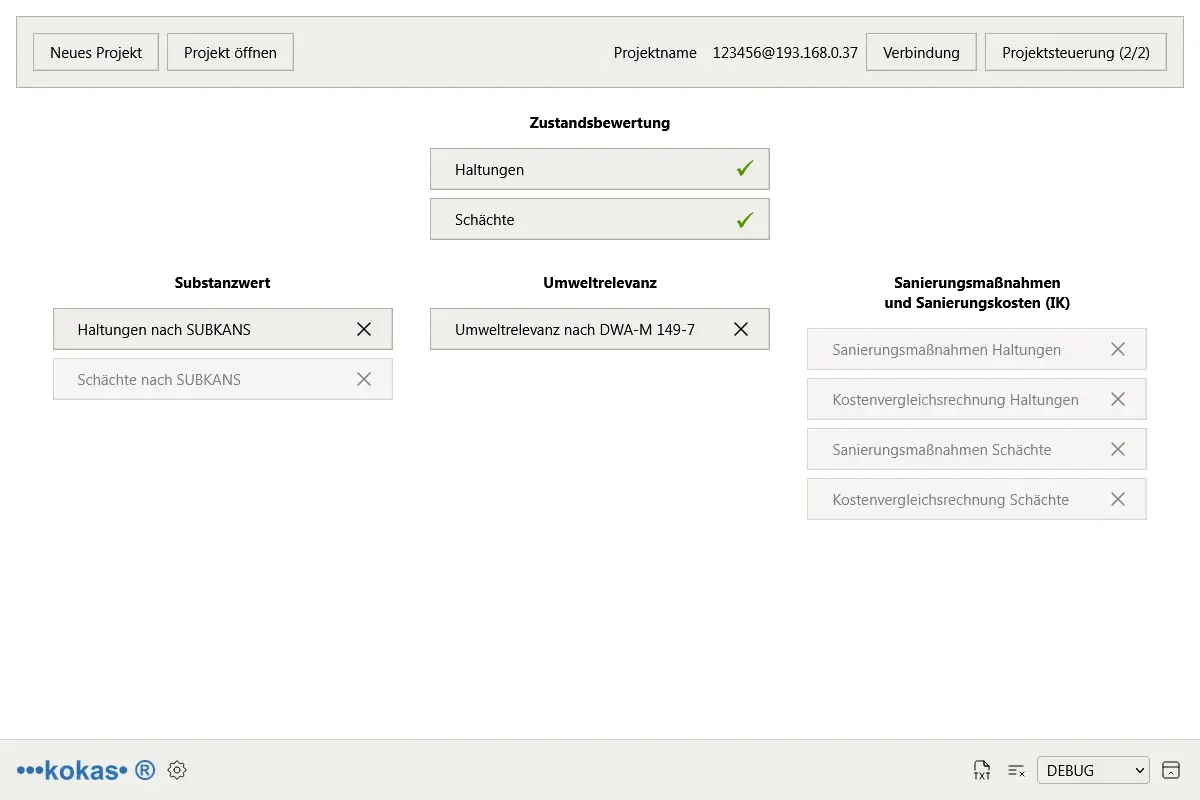Image resolution: width=1200 pixels, height=800 pixels.
Task: Click Sanierungsmaßnahmen Haltungen
Action: click(x=977, y=349)
